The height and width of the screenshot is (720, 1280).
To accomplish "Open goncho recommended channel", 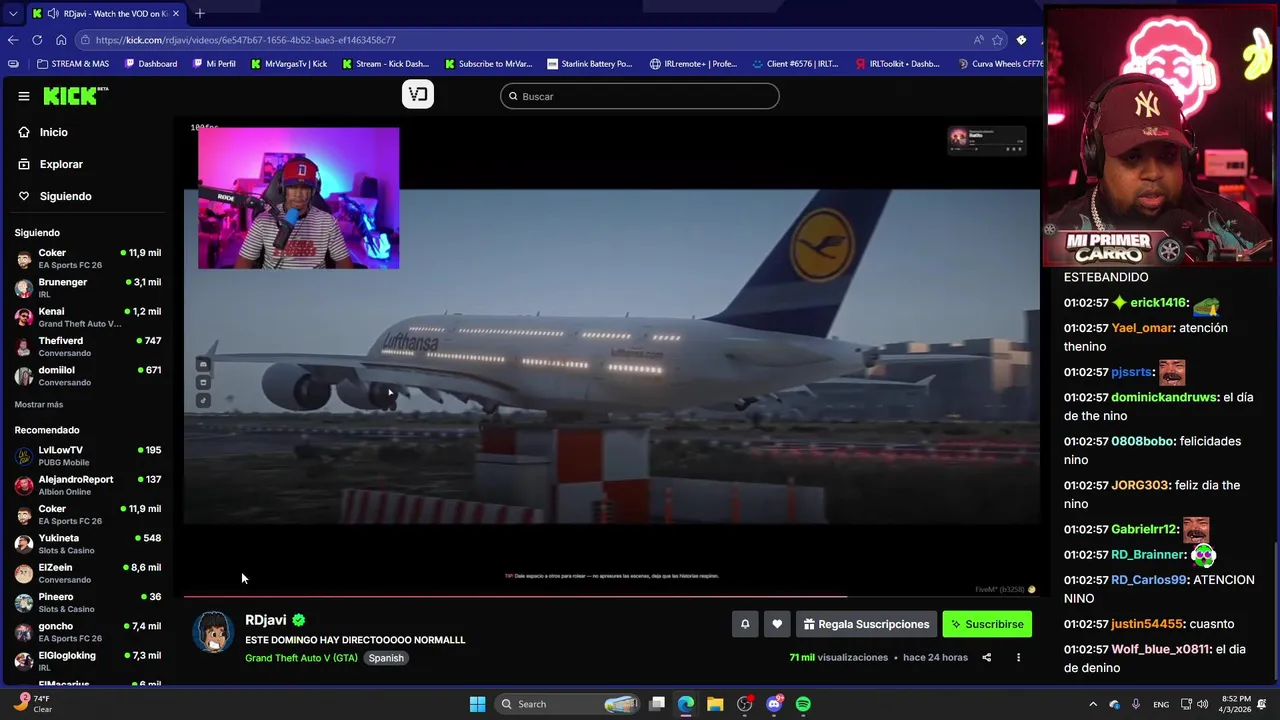I will 88,632.
